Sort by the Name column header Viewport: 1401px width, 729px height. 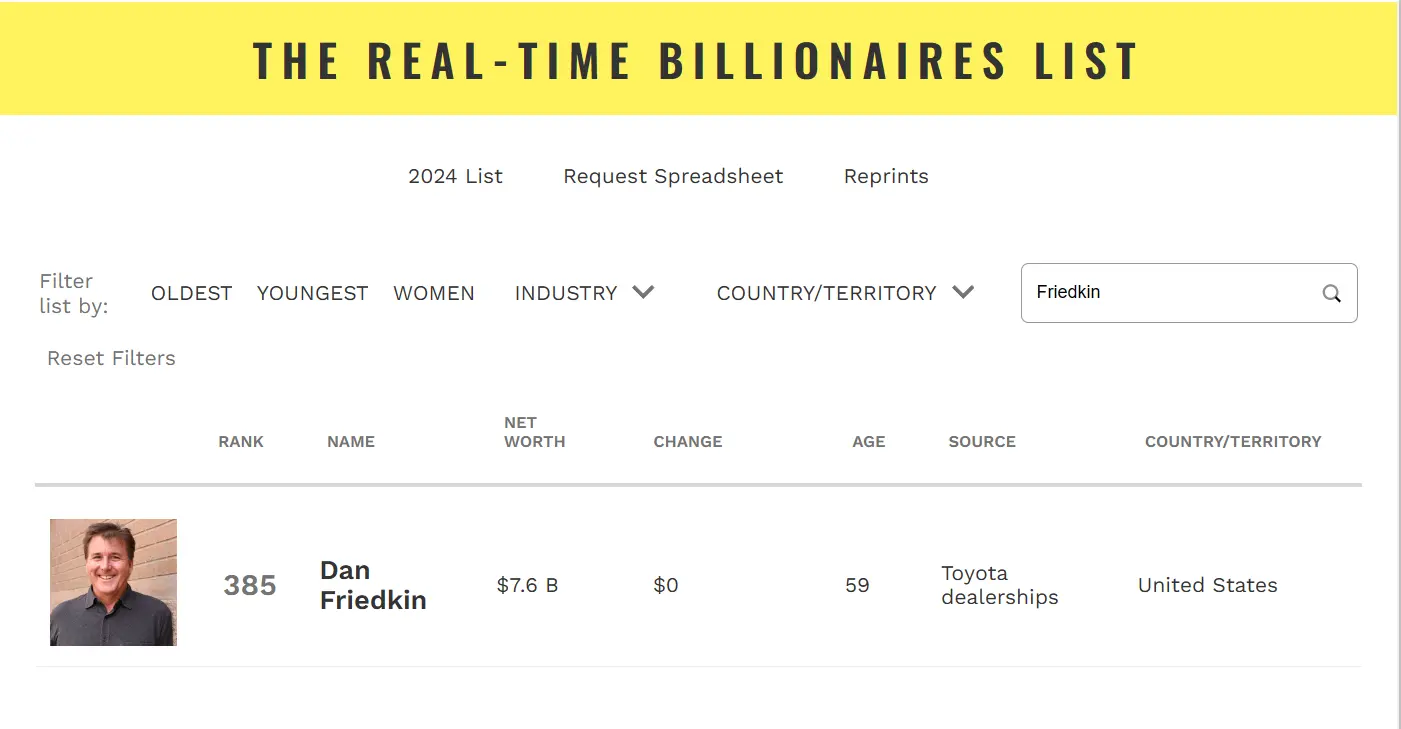[x=351, y=441]
